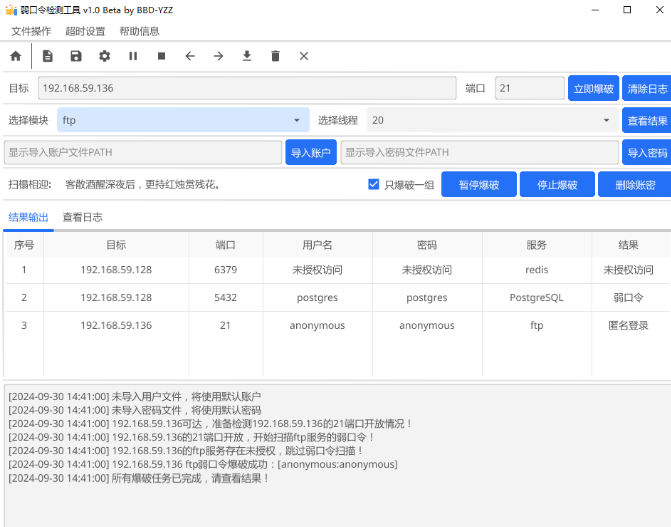Click the 立即爆破 button
671x527 pixels.
point(593,89)
